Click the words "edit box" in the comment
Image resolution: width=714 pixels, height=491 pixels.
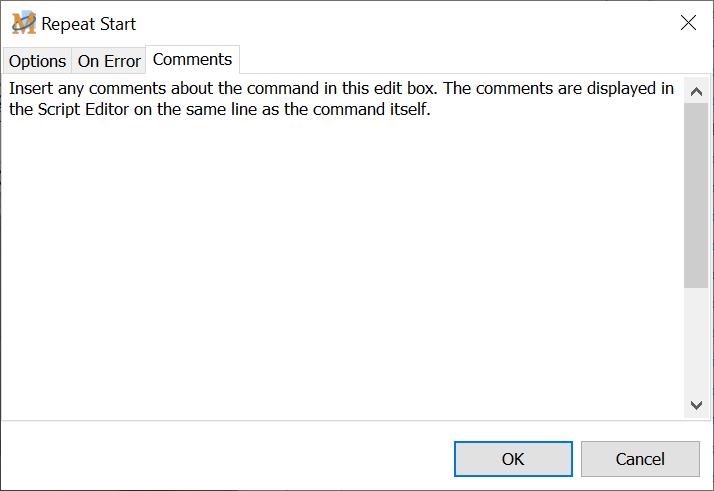coord(407,88)
